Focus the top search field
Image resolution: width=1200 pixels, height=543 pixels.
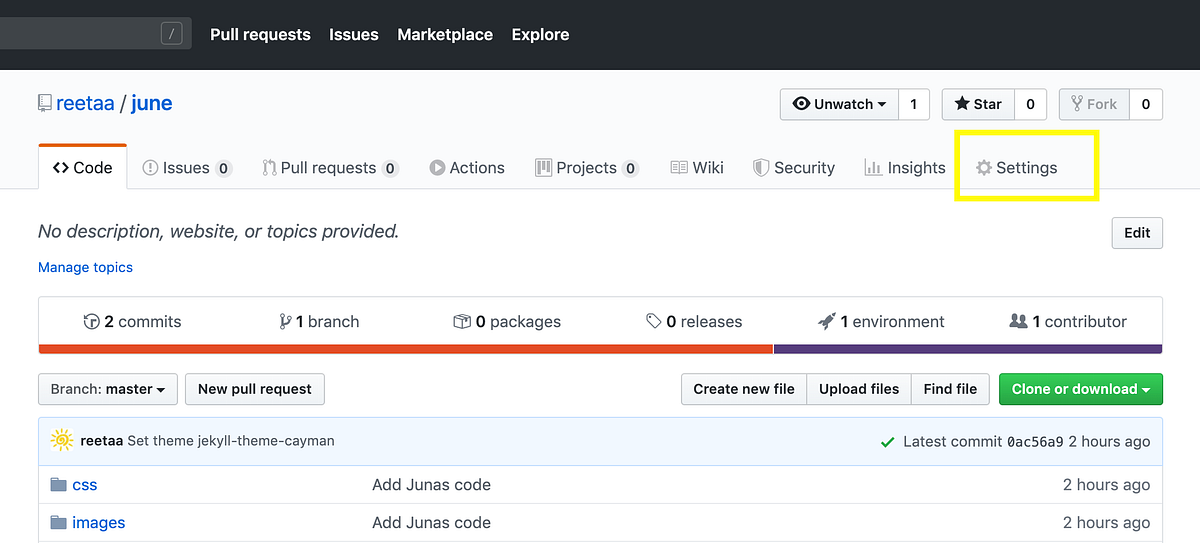(80, 34)
